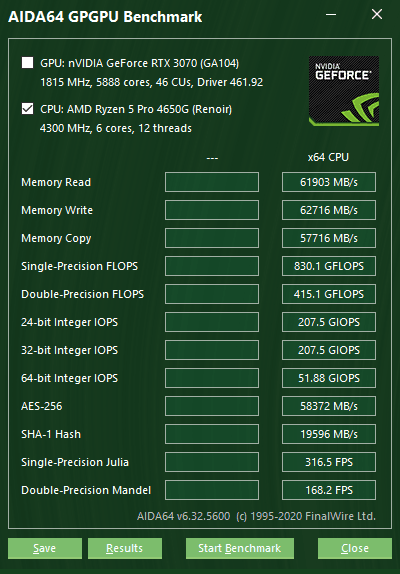Select the Single-Precision FLOPS 830.1 GFLOPS value
400x574 pixels.
point(329,266)
